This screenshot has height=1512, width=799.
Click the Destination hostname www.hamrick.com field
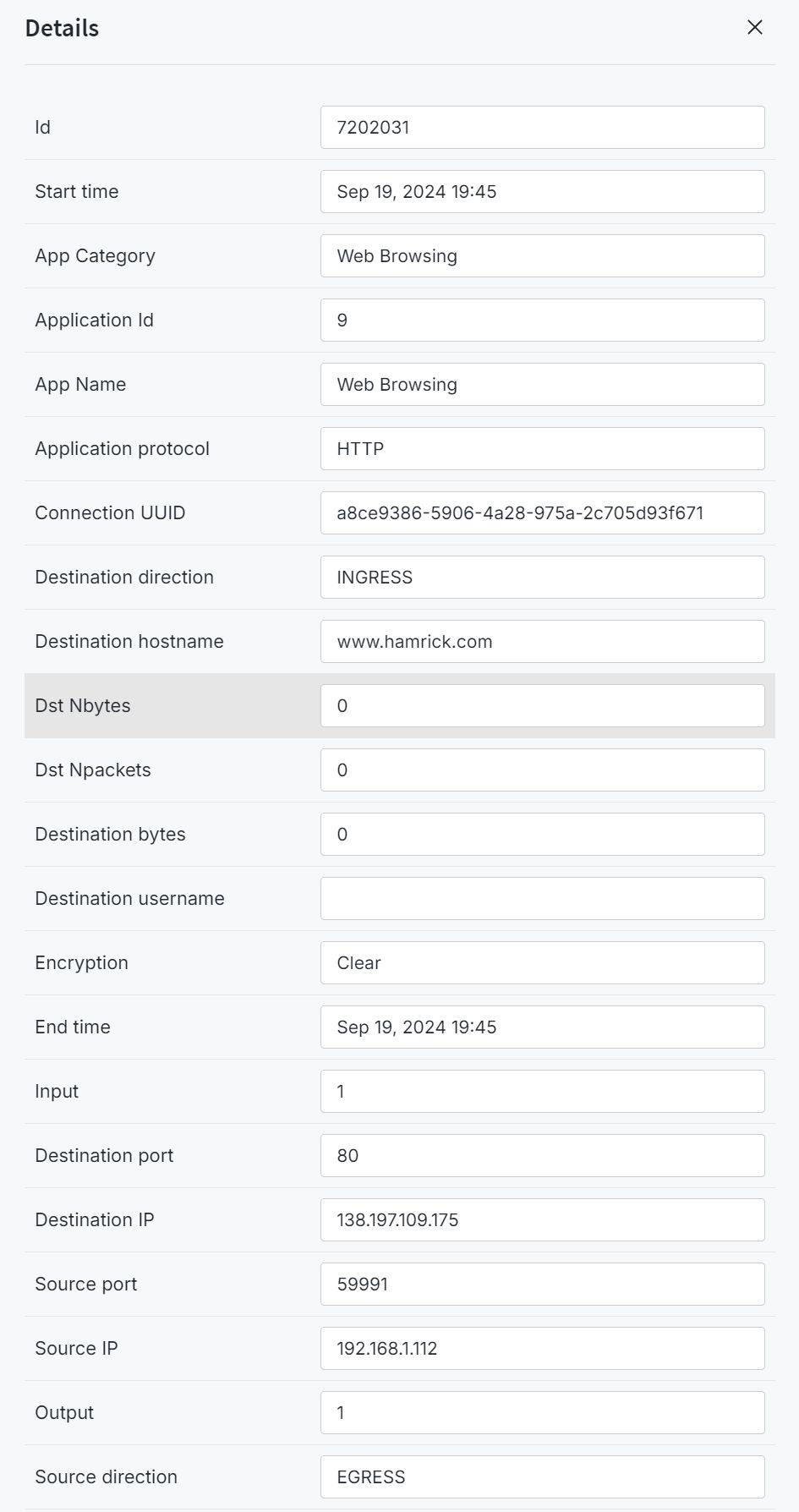543,641
